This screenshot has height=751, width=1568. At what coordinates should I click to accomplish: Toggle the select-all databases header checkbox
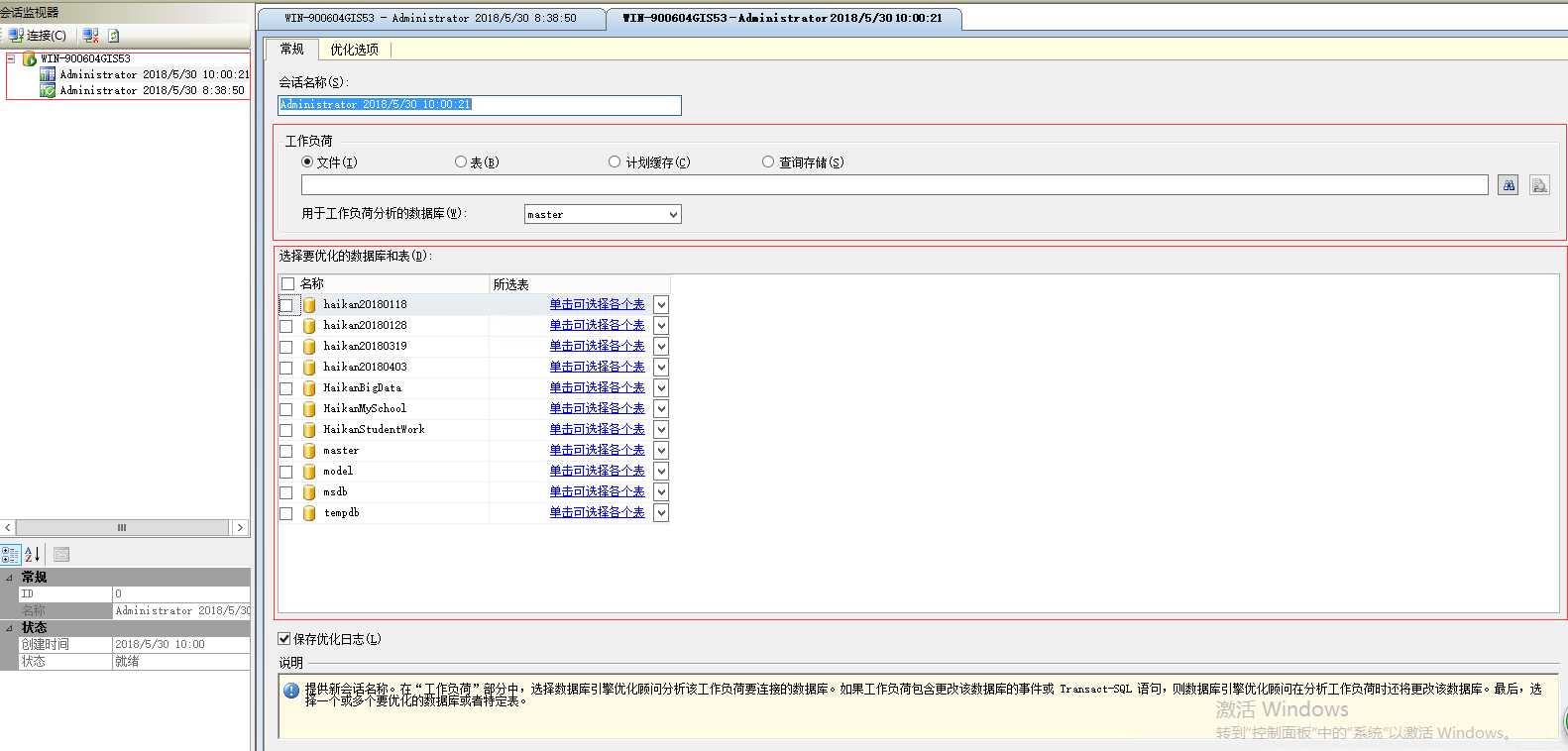click(288, 284)
